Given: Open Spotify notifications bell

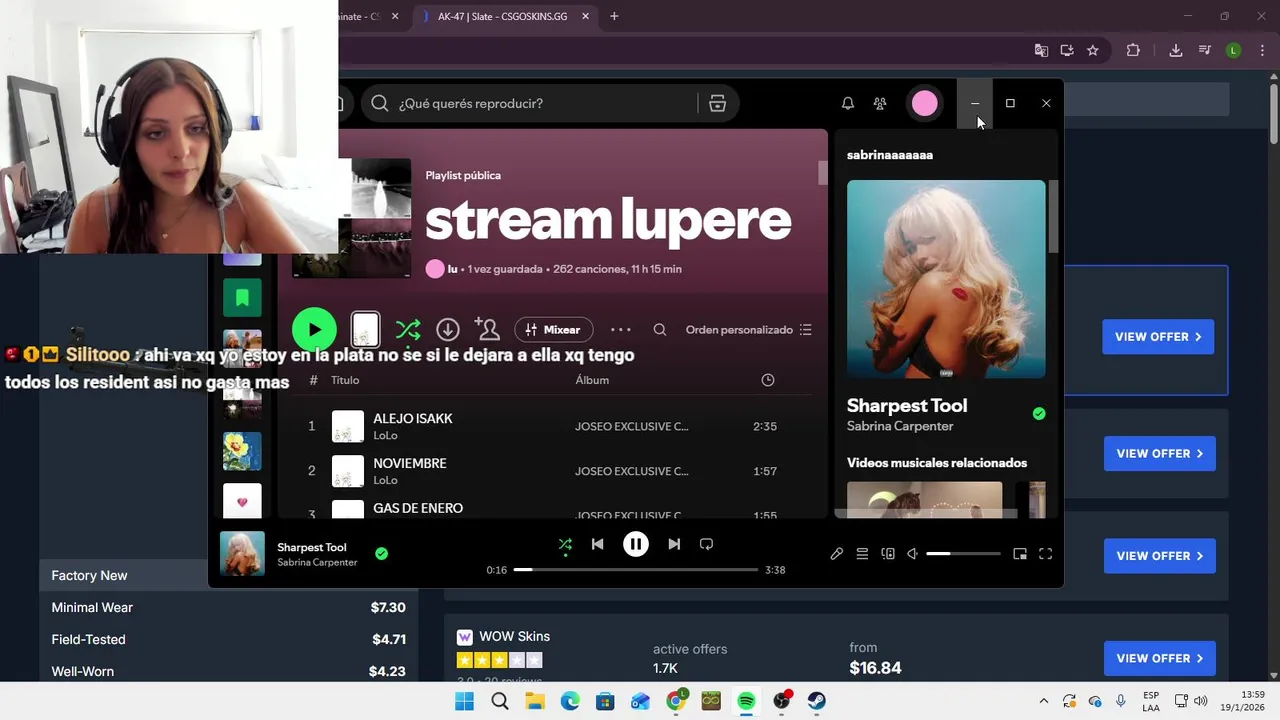Looking at the screenshot, I should click(847, 103).
